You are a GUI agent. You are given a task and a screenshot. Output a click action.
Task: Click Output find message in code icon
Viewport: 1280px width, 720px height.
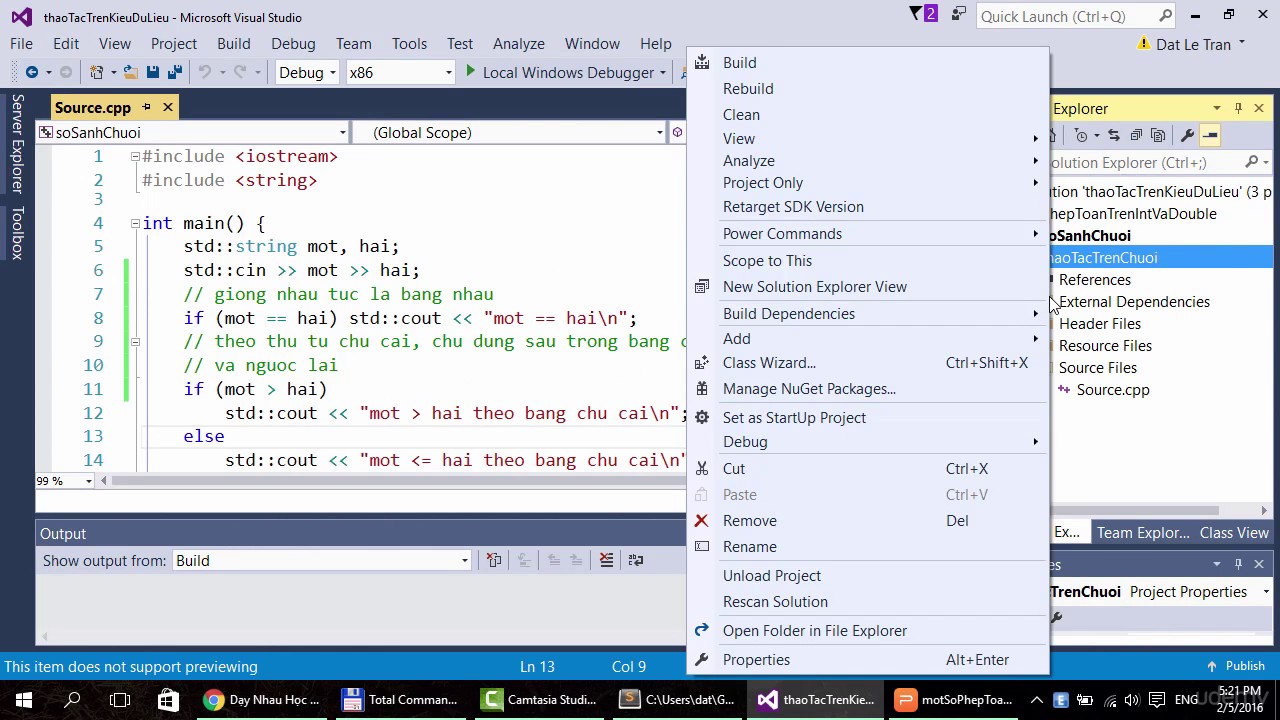[494, 560]
